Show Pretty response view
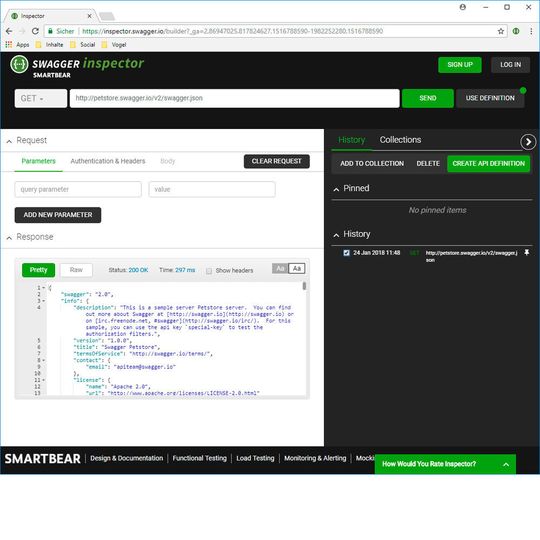The width and height of the screenshot is (540, 540). coord(38,270)
